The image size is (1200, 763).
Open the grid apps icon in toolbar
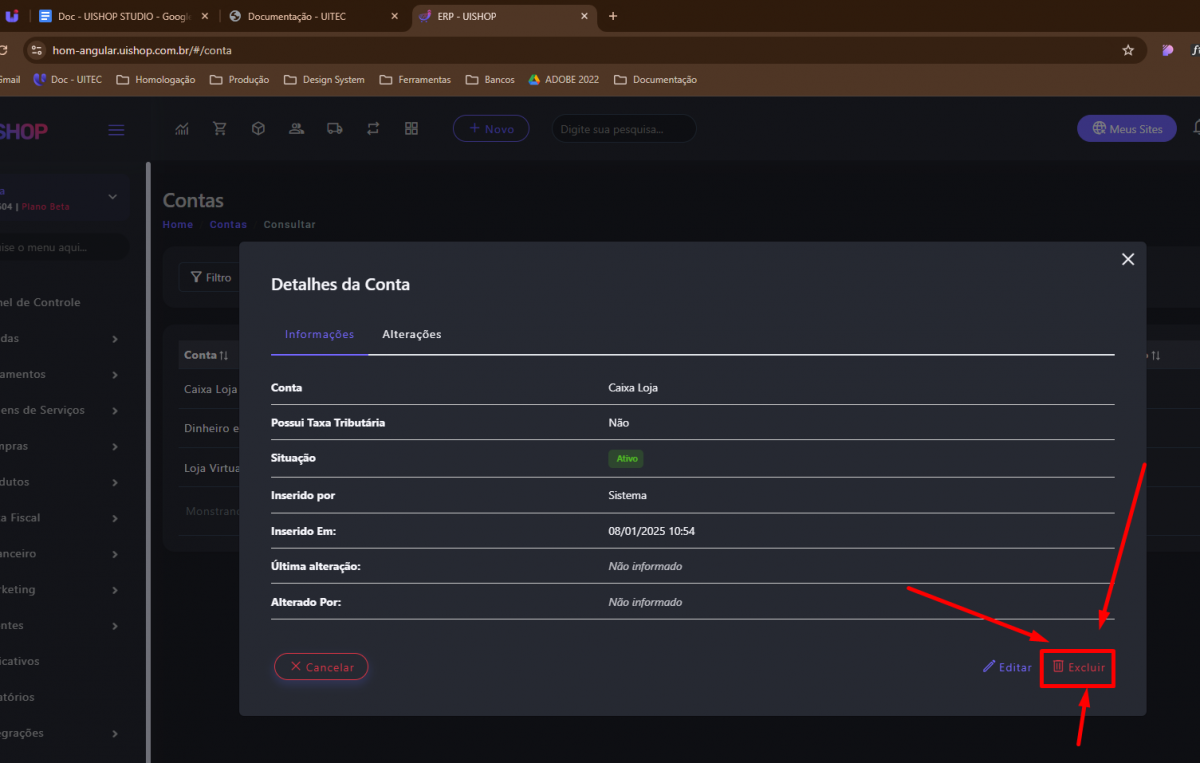(x=411, y=129)
